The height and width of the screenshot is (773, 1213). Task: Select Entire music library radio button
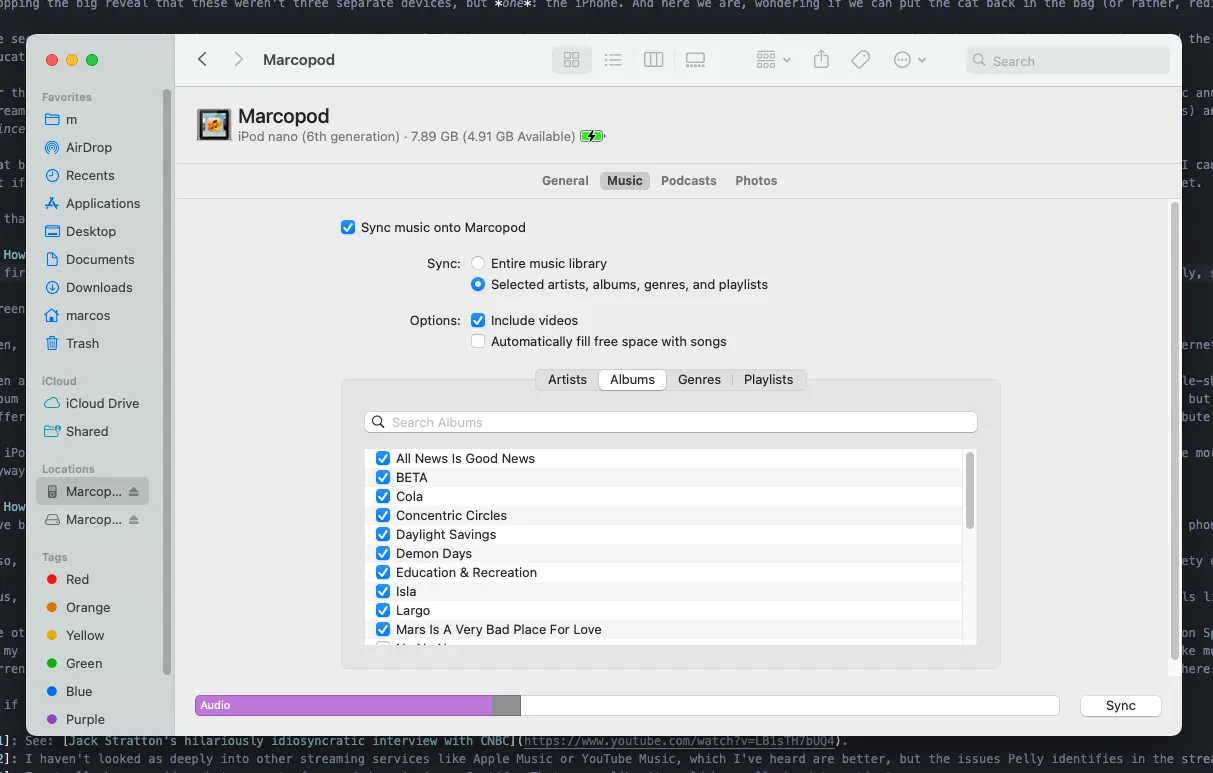click(478, 263)
